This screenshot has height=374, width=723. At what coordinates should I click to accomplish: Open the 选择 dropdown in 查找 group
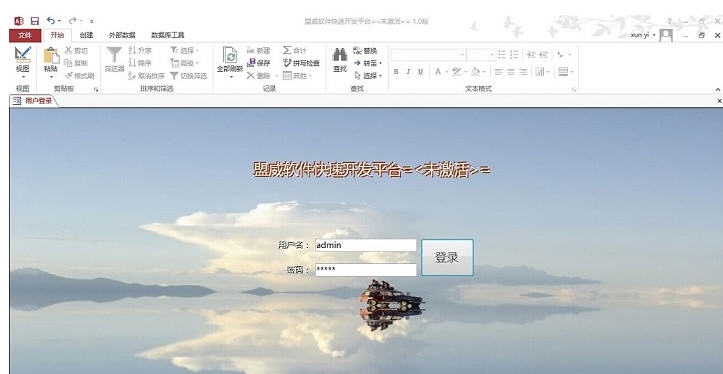point(368,76)
